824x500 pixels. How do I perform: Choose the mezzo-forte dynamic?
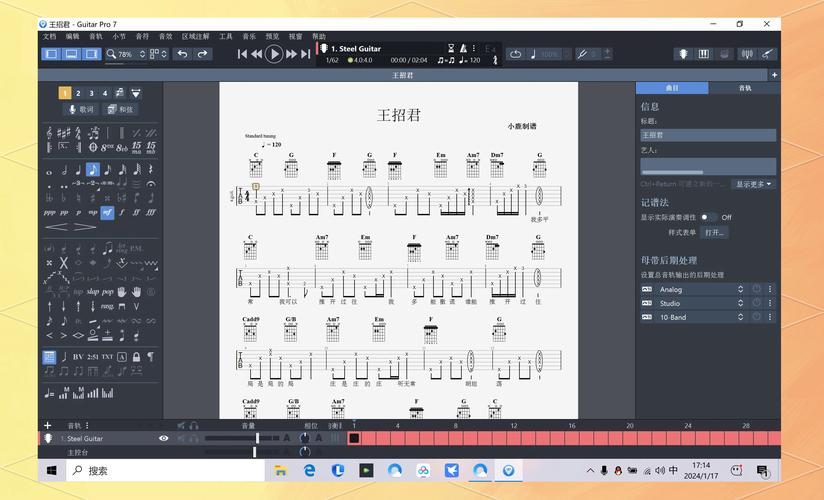pos(107,212)
